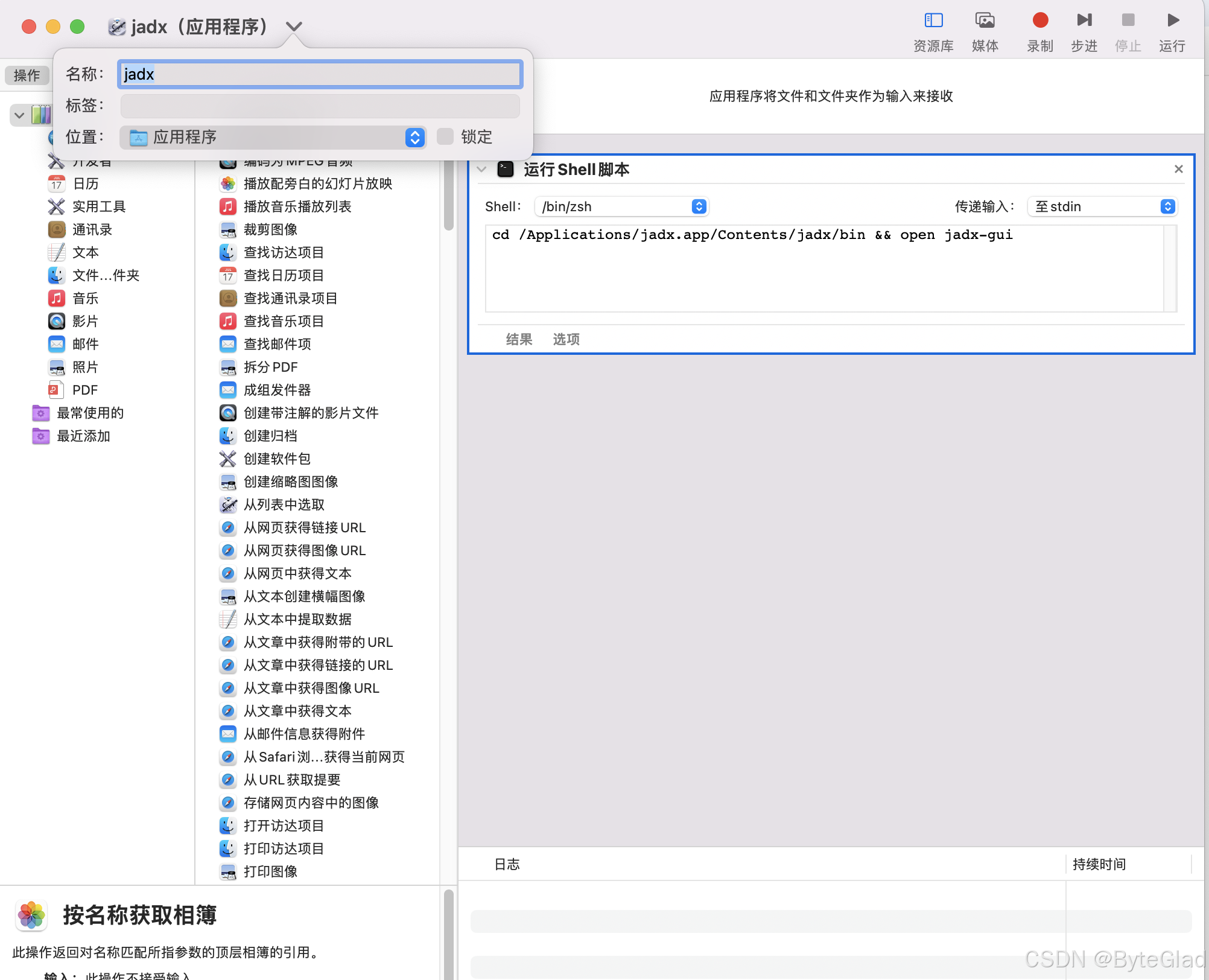Collapse the 运行 Shell 脚本 action

(481, 170)
